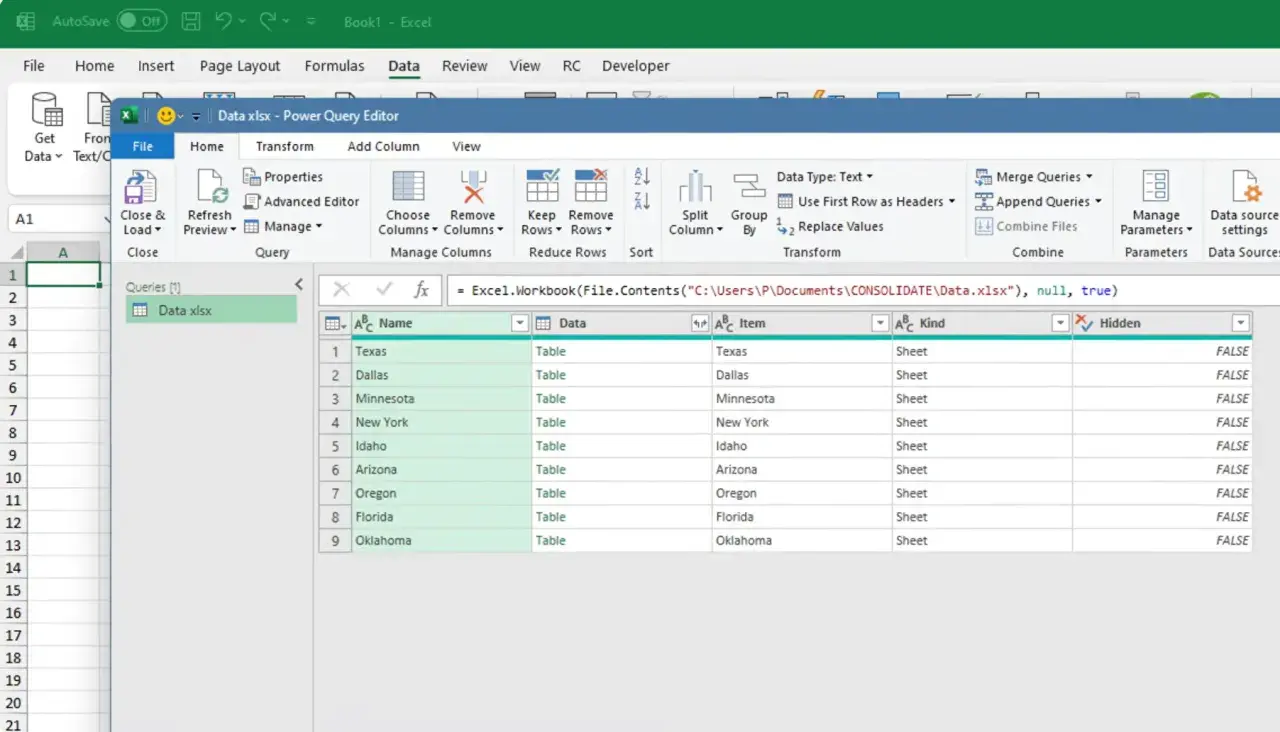Click Table link in Oklahoma row

[550, 541]
